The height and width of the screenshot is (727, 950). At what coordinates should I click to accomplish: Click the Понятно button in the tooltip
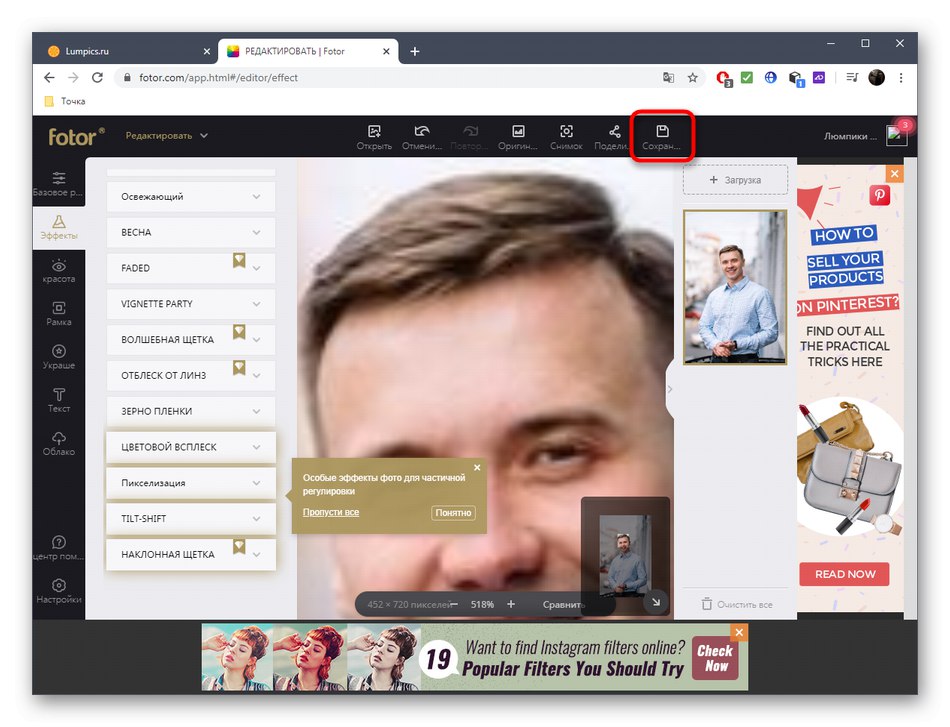[453, 513]
